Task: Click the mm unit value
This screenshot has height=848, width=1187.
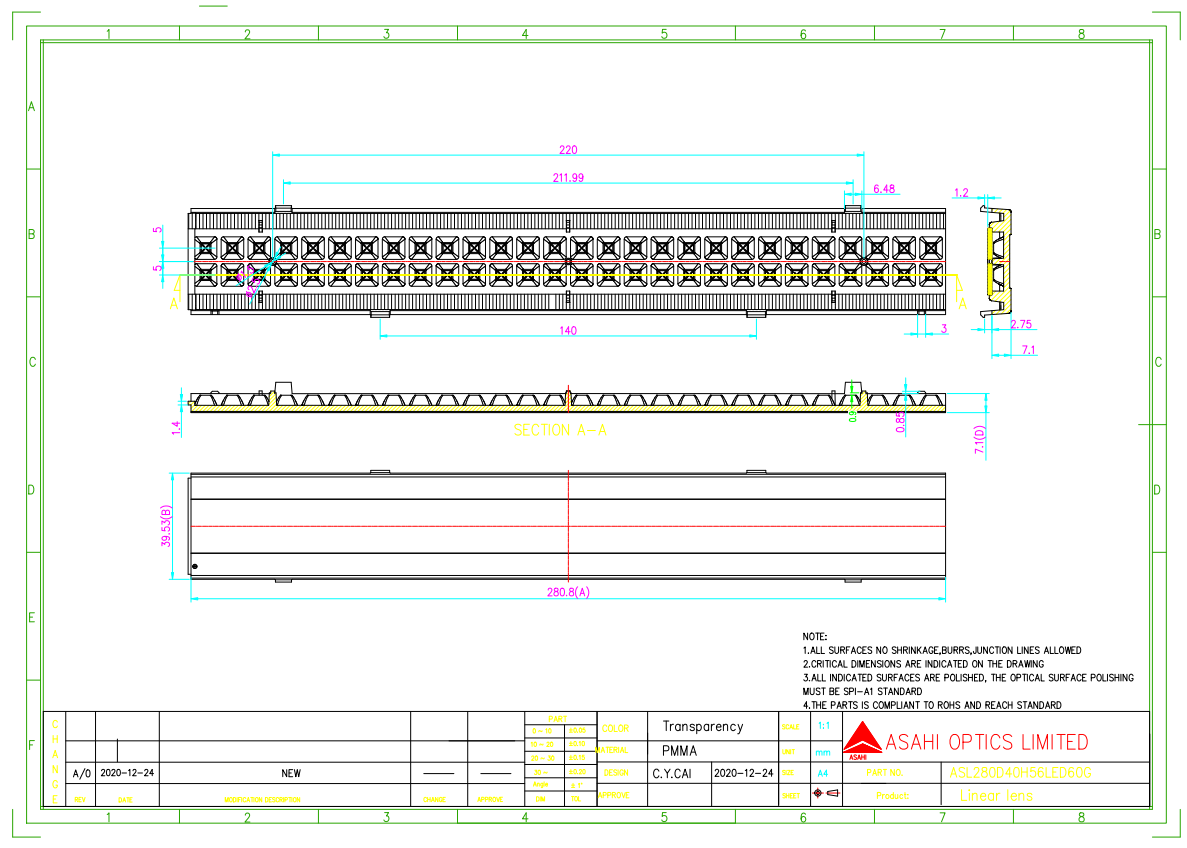Action: tap(823, 753)
